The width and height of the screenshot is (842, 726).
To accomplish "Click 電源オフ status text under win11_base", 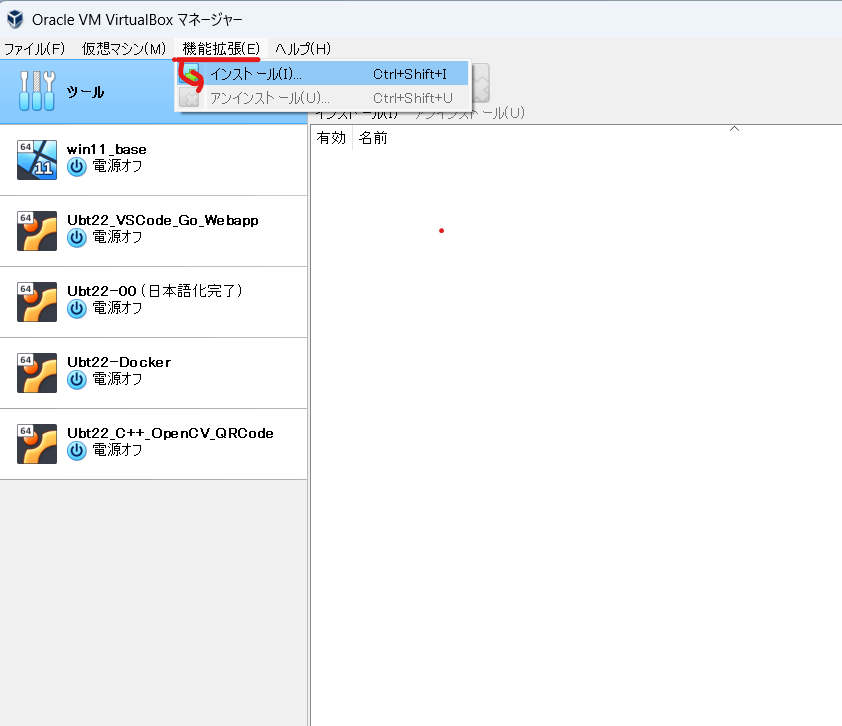I will 118,166.
